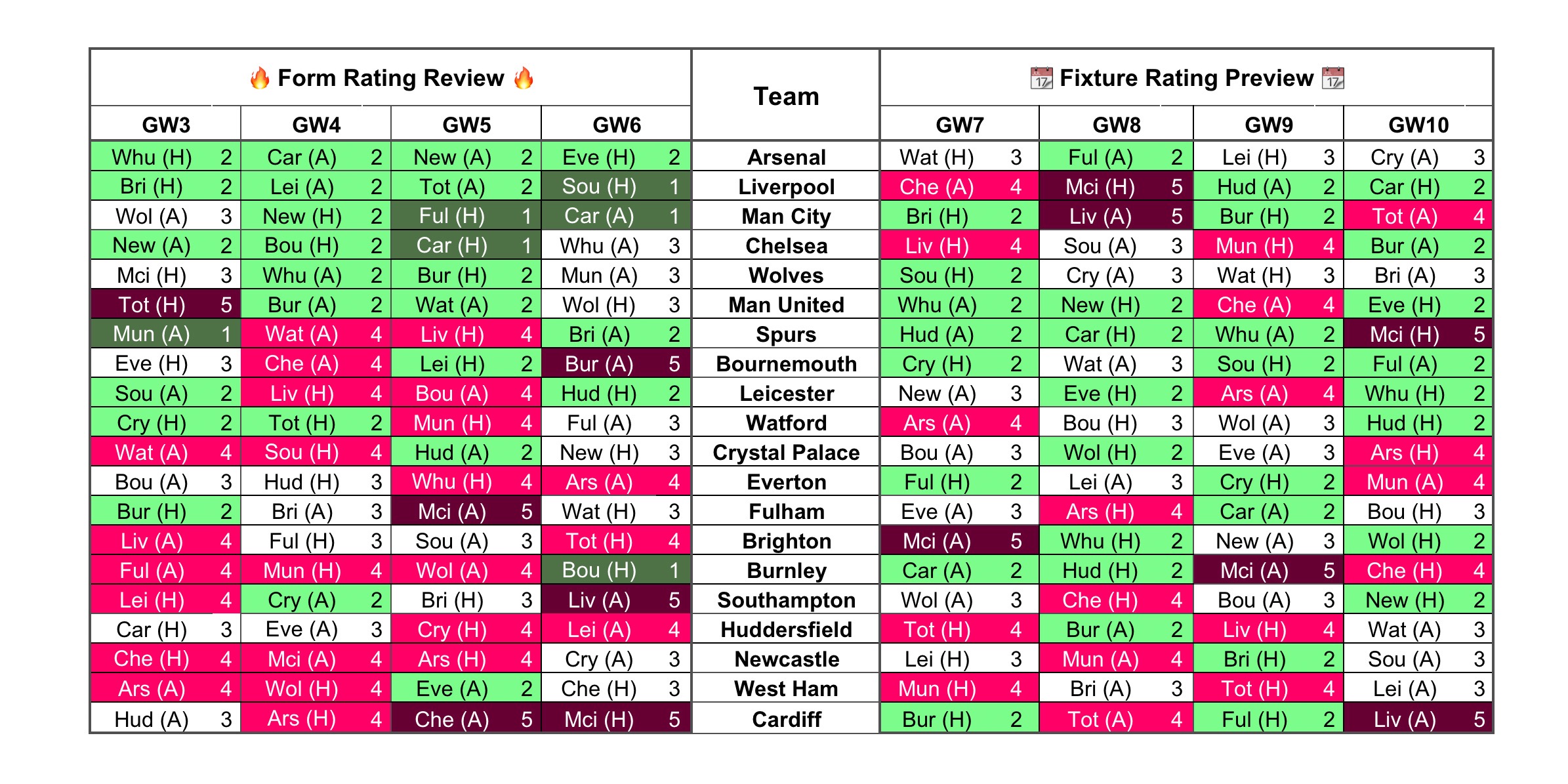Select the Crystal Palace team name

[786, 453]
